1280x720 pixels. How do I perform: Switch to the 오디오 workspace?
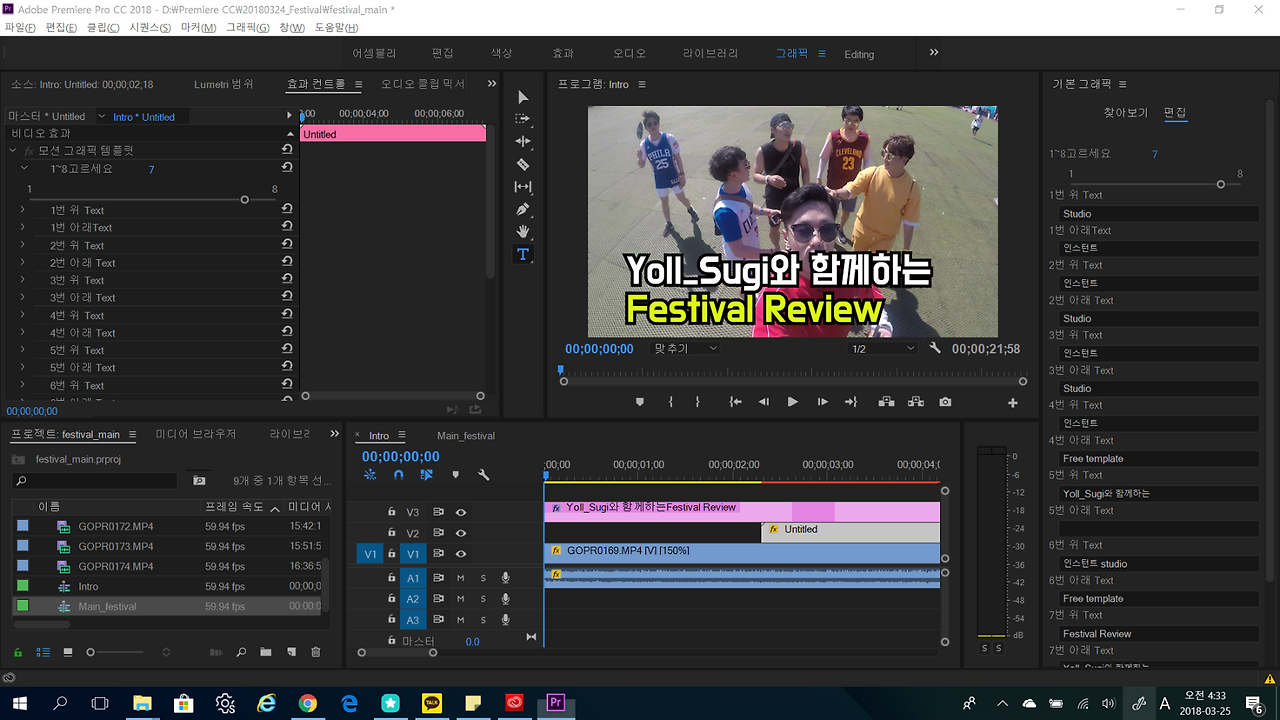click(629, 53)
